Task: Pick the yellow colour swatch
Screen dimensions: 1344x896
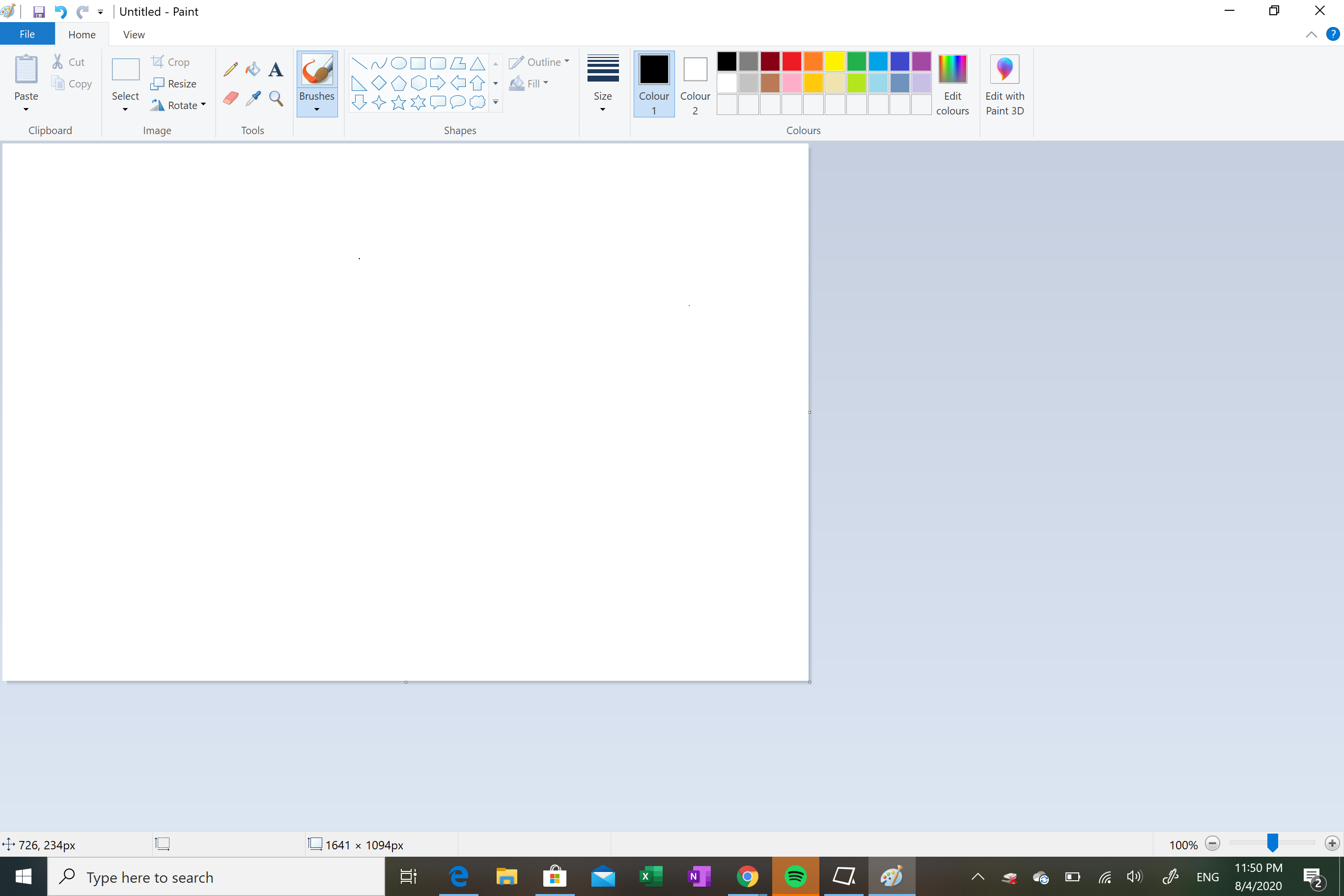Action: coord(835,61)
